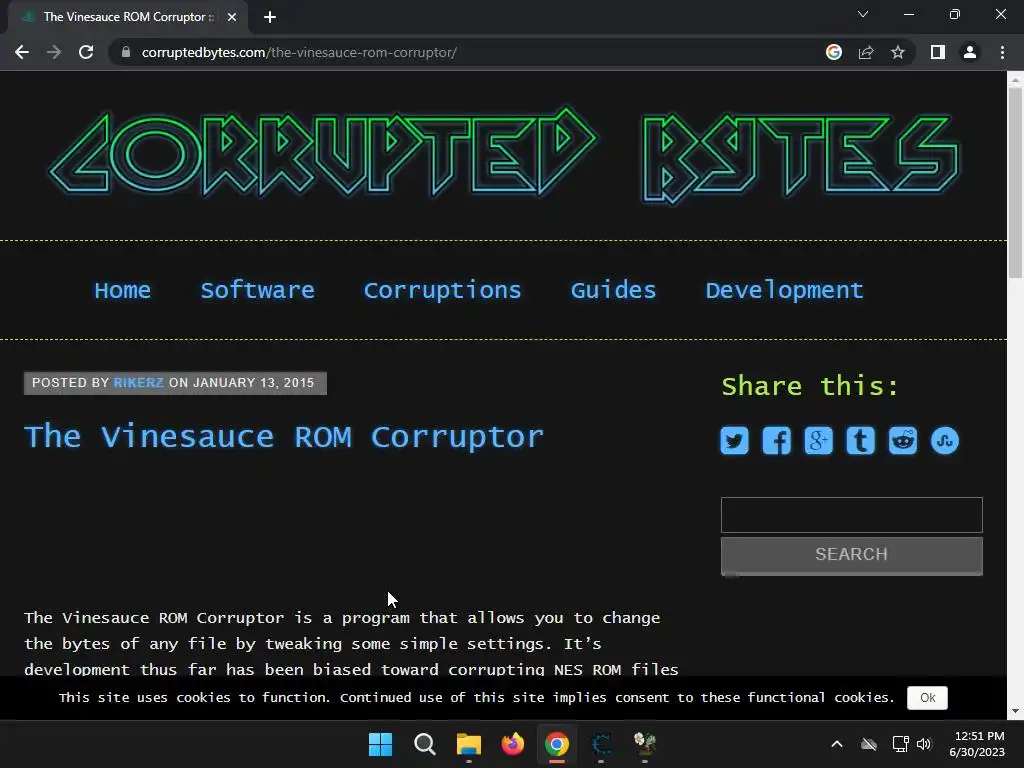Open File Explorer from taskbar
The height and width of the screenshot is (768, 1024).
[468, 744]
